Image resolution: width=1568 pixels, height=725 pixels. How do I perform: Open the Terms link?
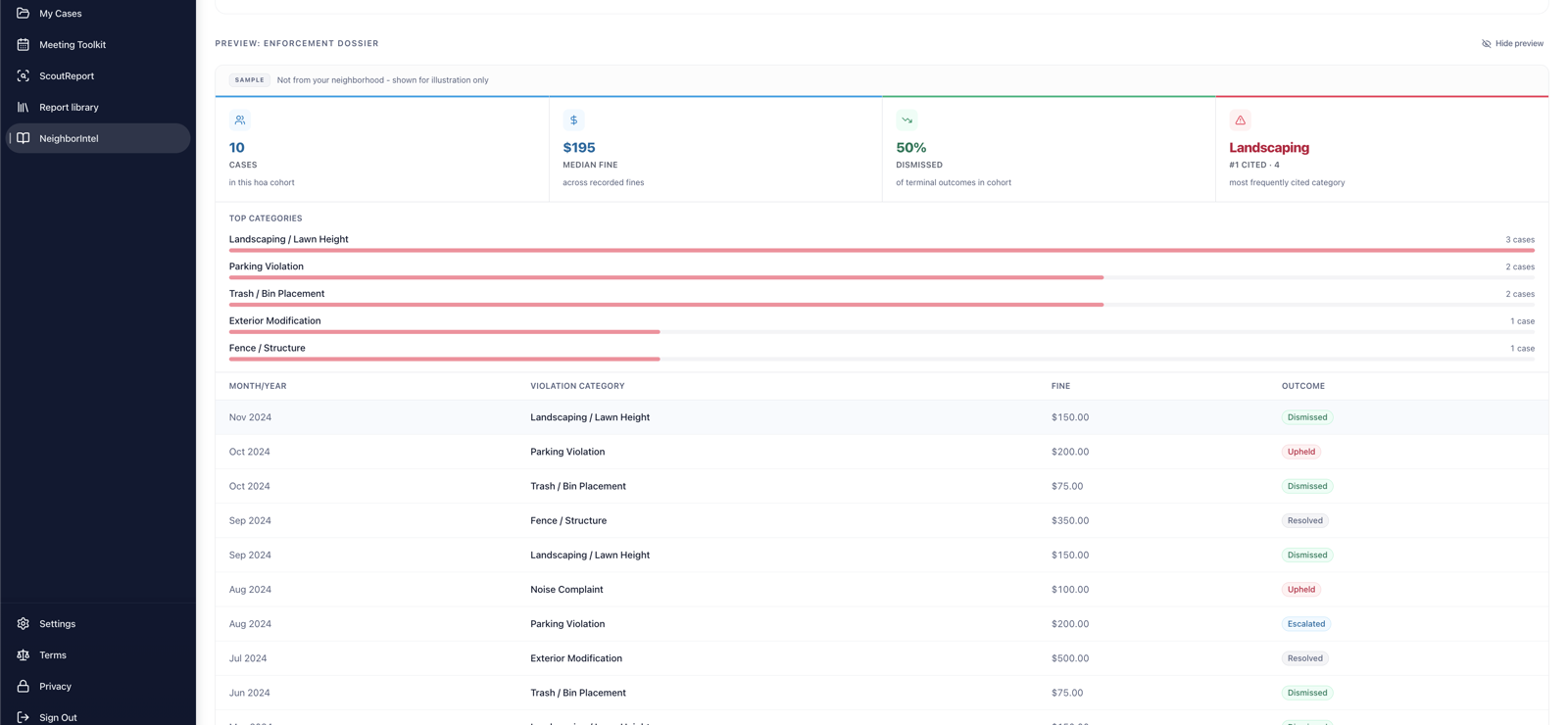click(x=98, y=655)
